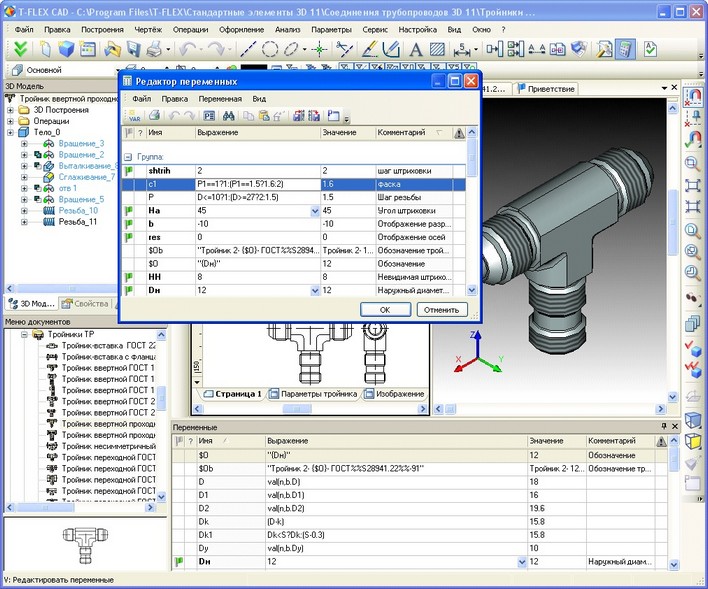The image size is (708, 589).
Task: Toggle the flag on Dн row in bottom Переменные panel
Action: click(x=179, y=561)
